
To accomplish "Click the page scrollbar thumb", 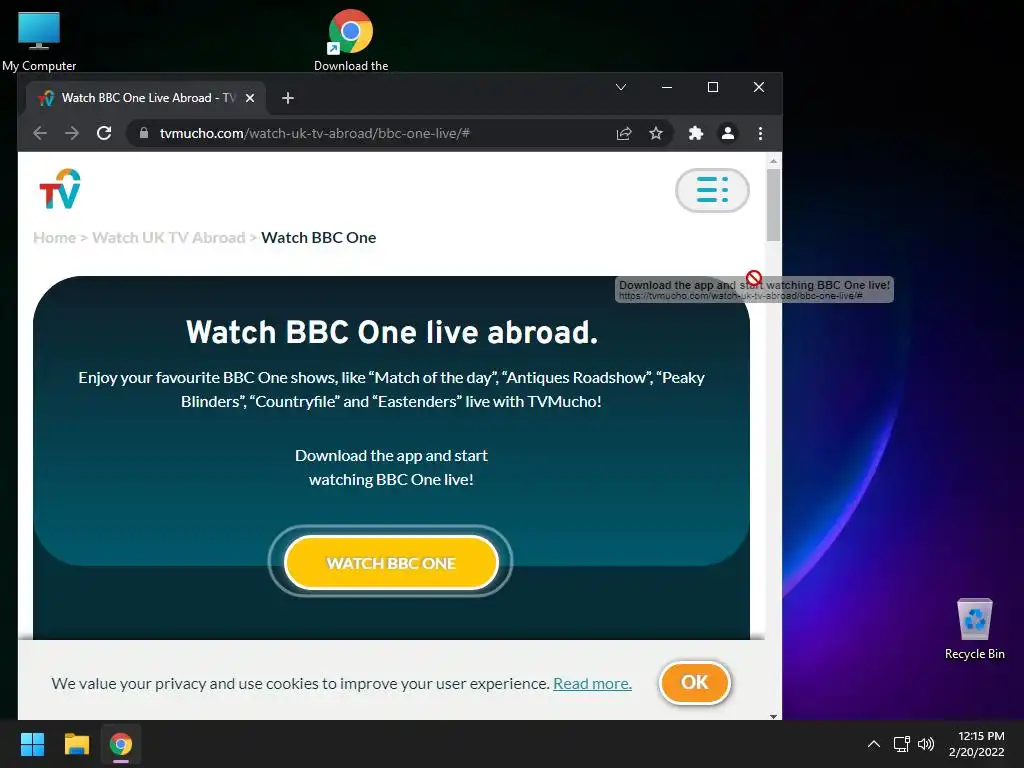I will pyautogui.click(x=773, y=205).
